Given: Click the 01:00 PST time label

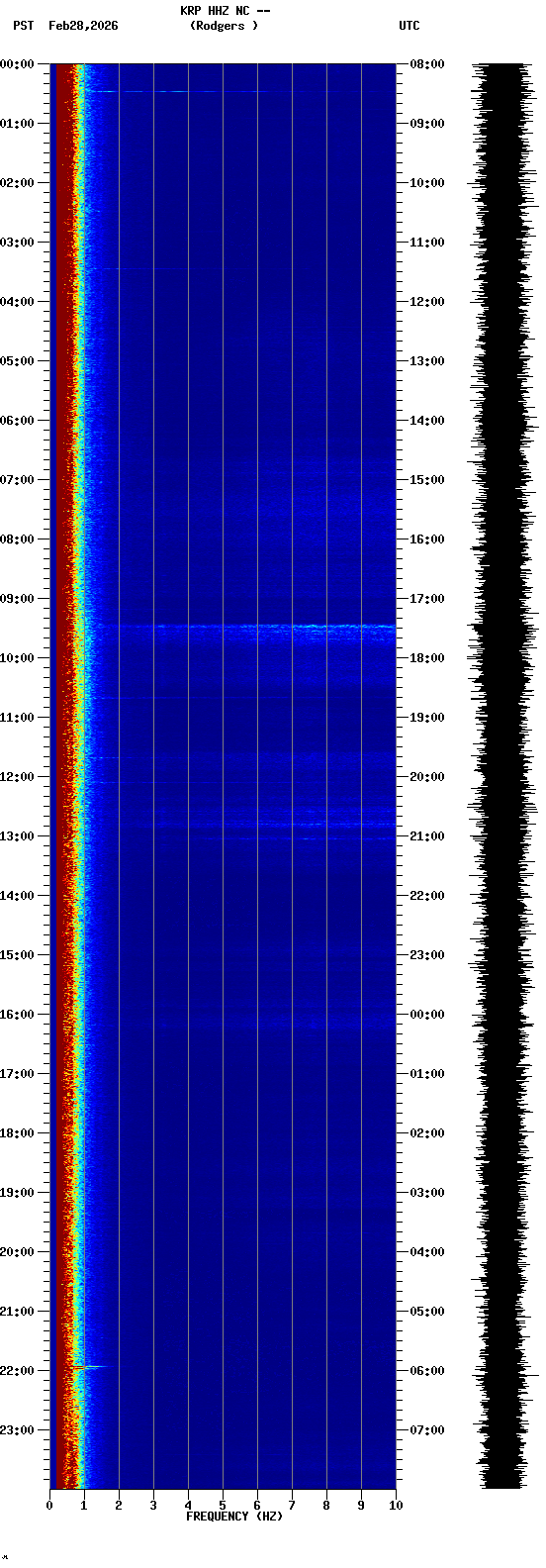Looking at the screenshot, I should coord(17,124).
